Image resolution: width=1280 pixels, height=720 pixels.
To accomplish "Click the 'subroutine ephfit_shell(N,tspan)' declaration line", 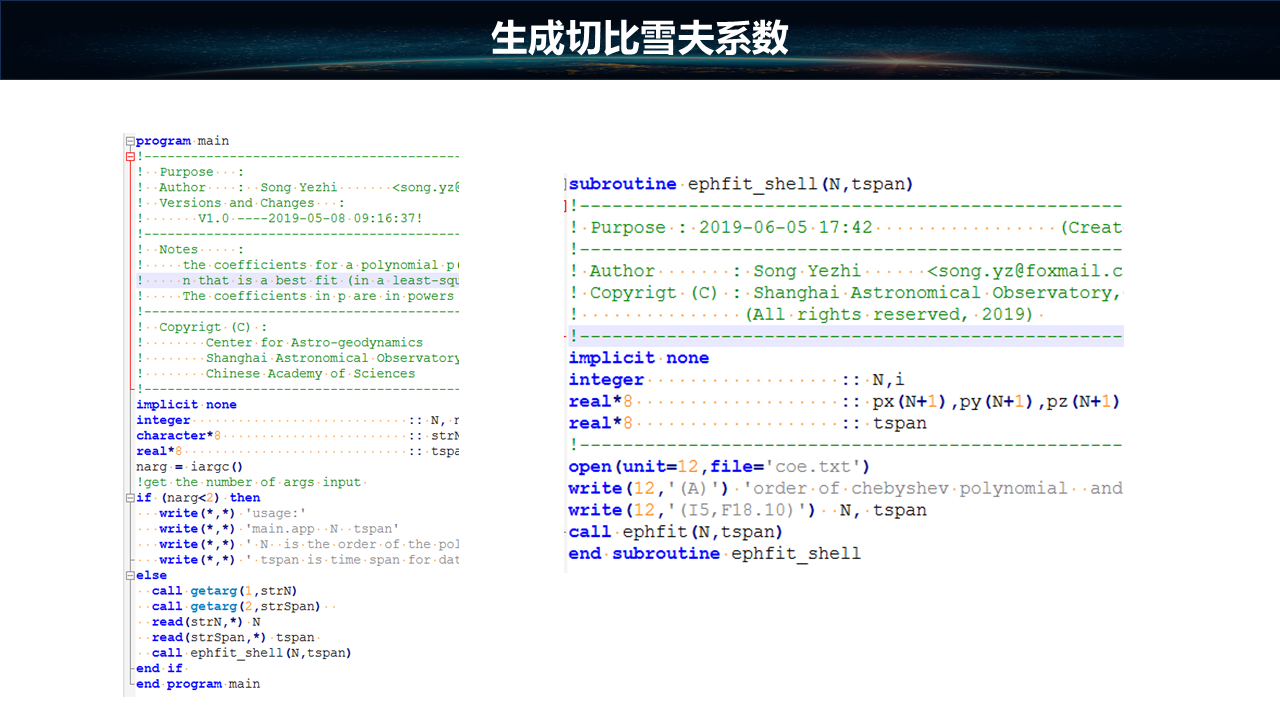I will tap(740, 184).
